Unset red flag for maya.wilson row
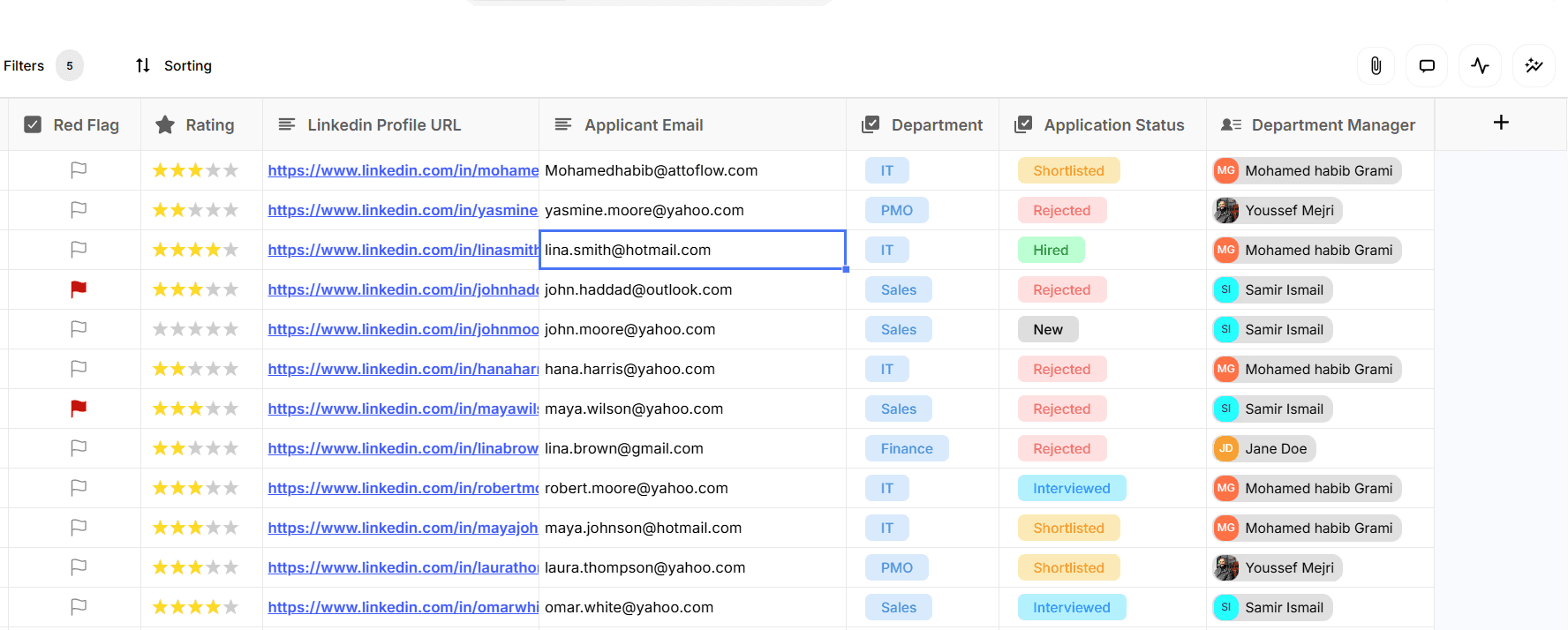The width and height of the screenshot is (1568, 630). (x=79, y=408)
